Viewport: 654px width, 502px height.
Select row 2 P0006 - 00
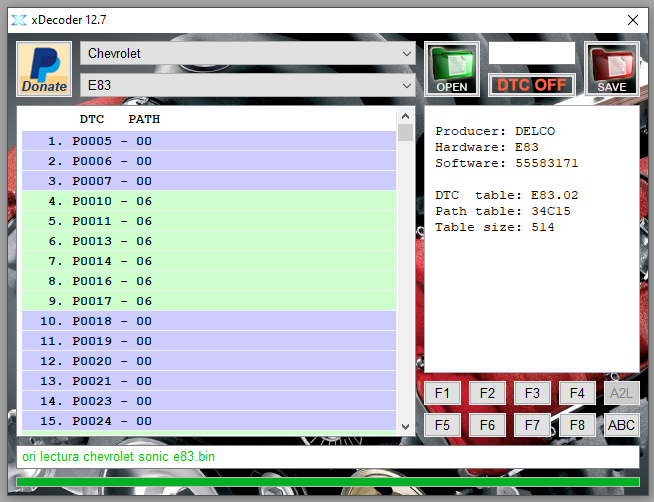click(x=209, y=161)
